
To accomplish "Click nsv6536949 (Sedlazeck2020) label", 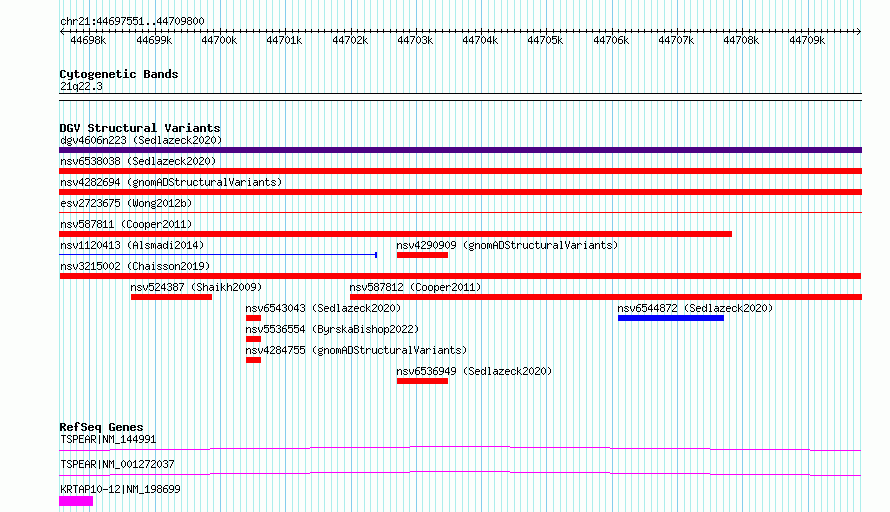I will 474,371.
